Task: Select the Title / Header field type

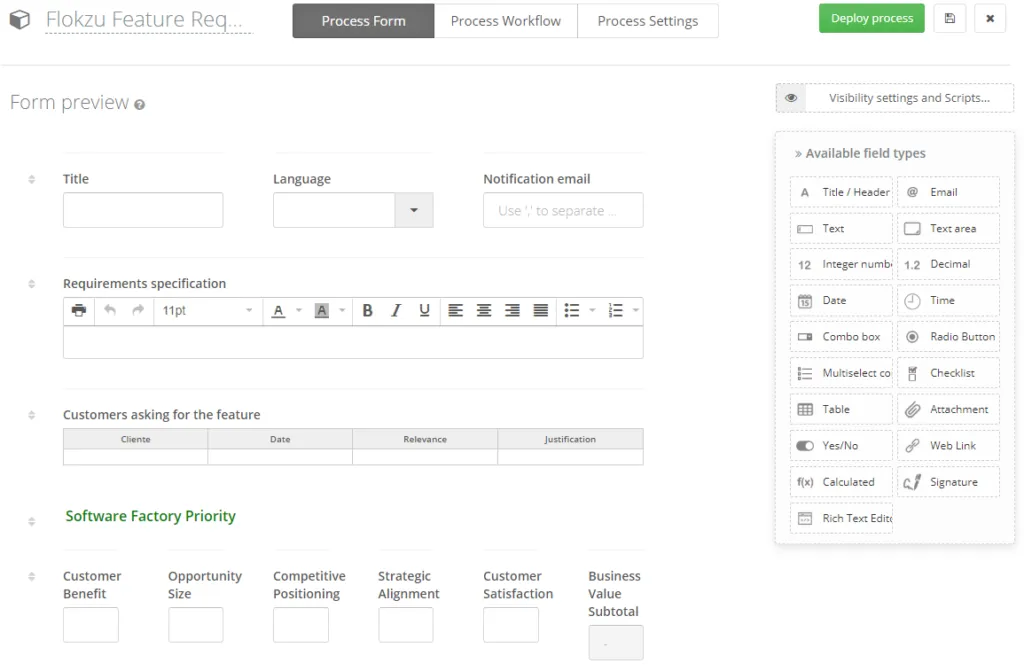Action: point(841,192)
